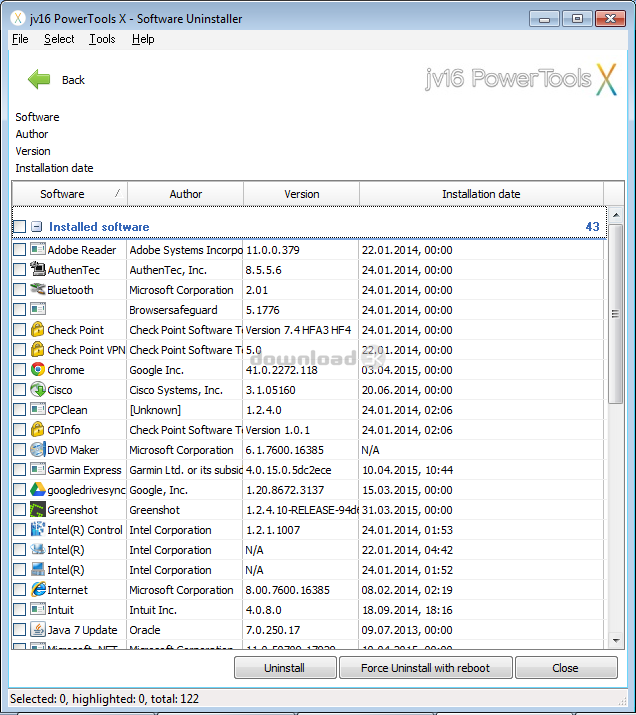
Task: Tick the DVD Maker checkbox
Action: point(20,450)
